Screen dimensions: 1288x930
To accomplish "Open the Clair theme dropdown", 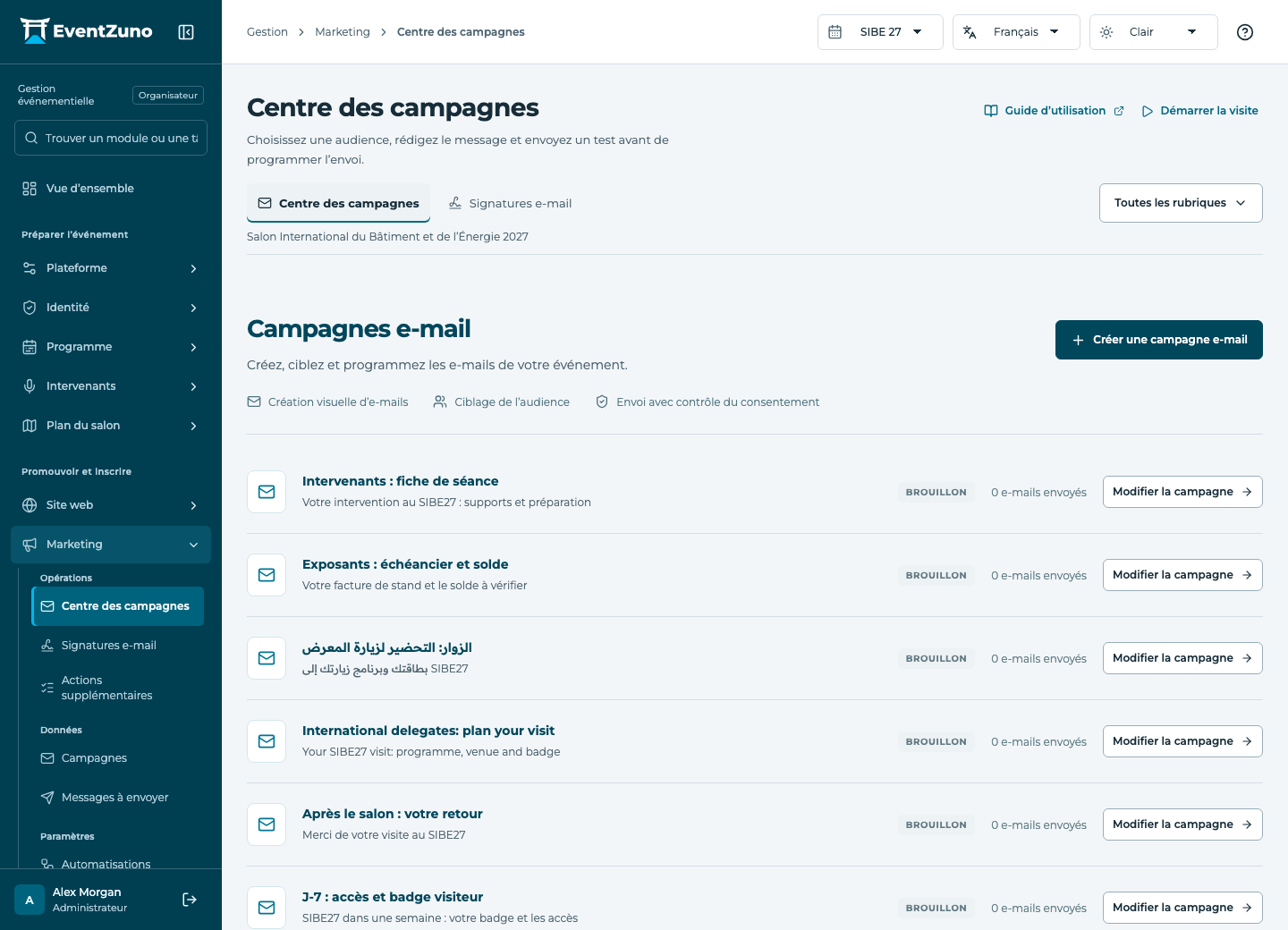I will coord(1153,32).
